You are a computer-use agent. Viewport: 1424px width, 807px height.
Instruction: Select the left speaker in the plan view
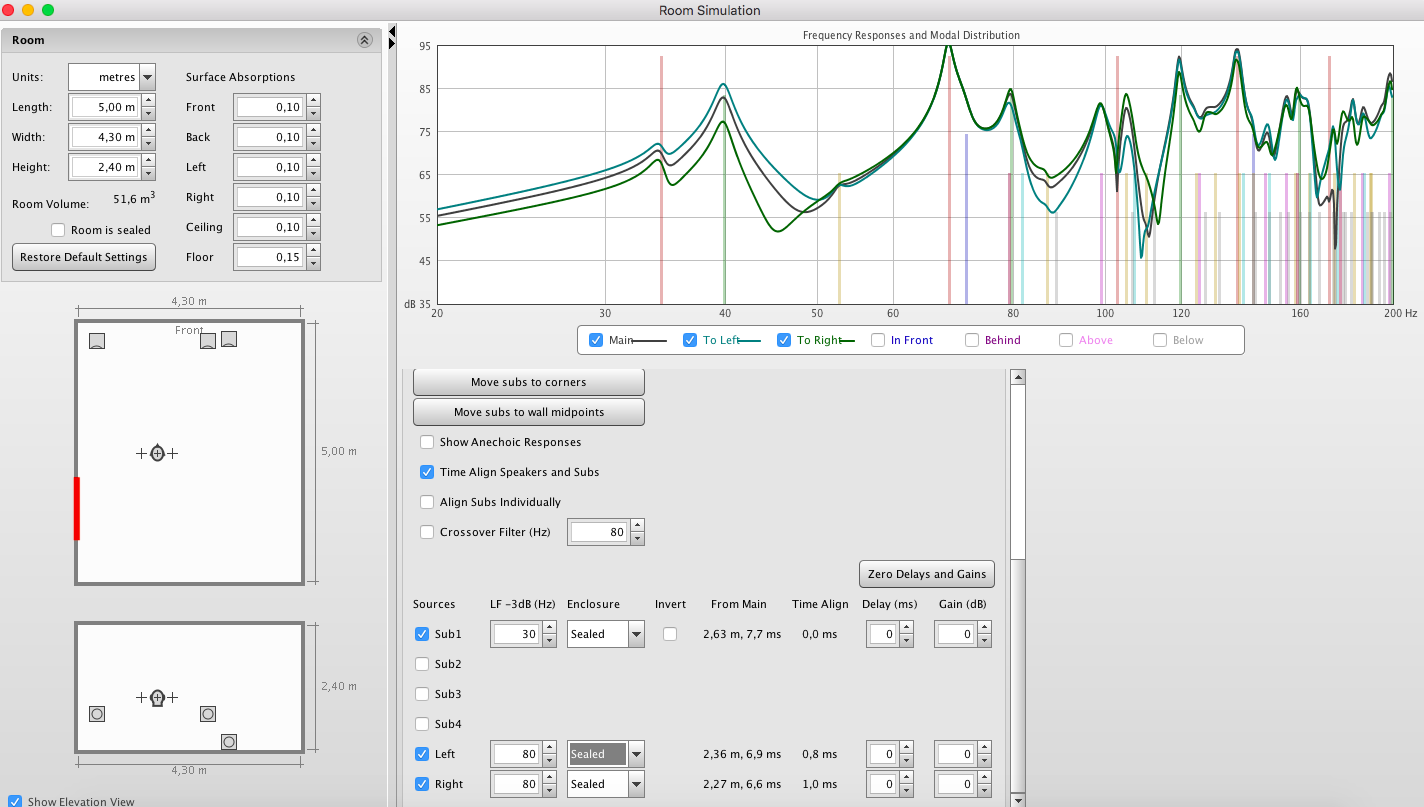(x=97, y=341)
